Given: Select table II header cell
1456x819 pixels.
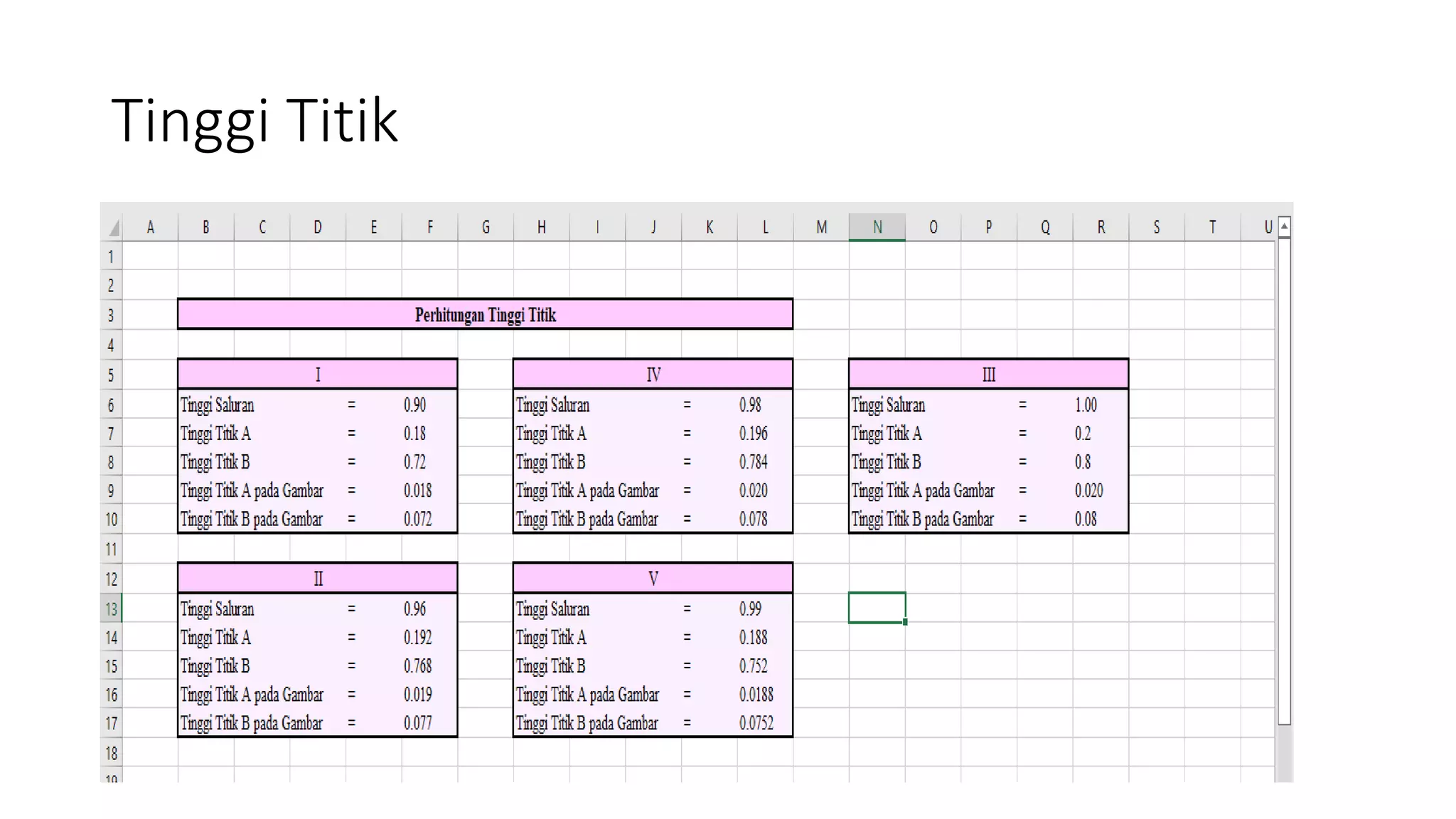Looking at the screenshot, I should coord(317,579).
